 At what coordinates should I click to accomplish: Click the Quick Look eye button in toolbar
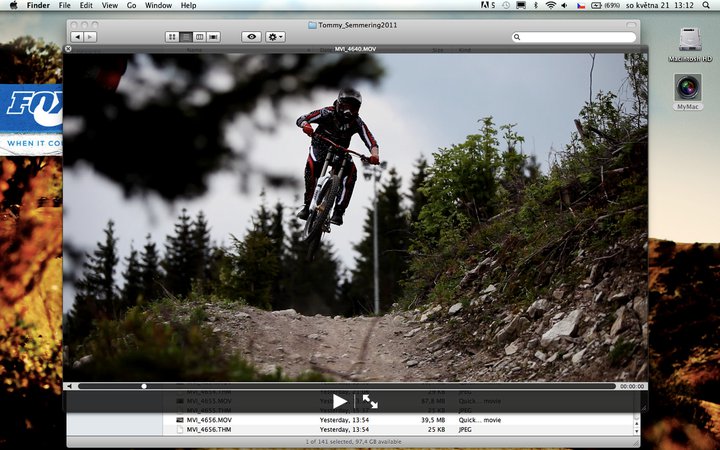pos(251,37)
